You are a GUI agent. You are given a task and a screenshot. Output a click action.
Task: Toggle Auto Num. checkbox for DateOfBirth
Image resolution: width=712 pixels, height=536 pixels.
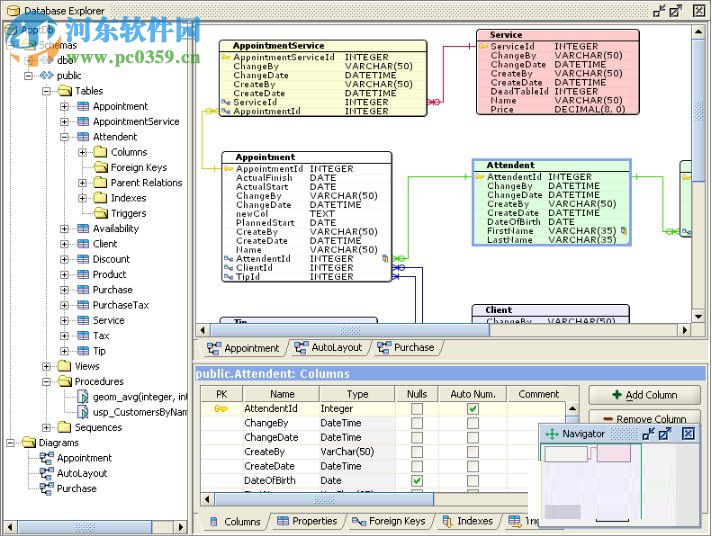pos(473,481)
